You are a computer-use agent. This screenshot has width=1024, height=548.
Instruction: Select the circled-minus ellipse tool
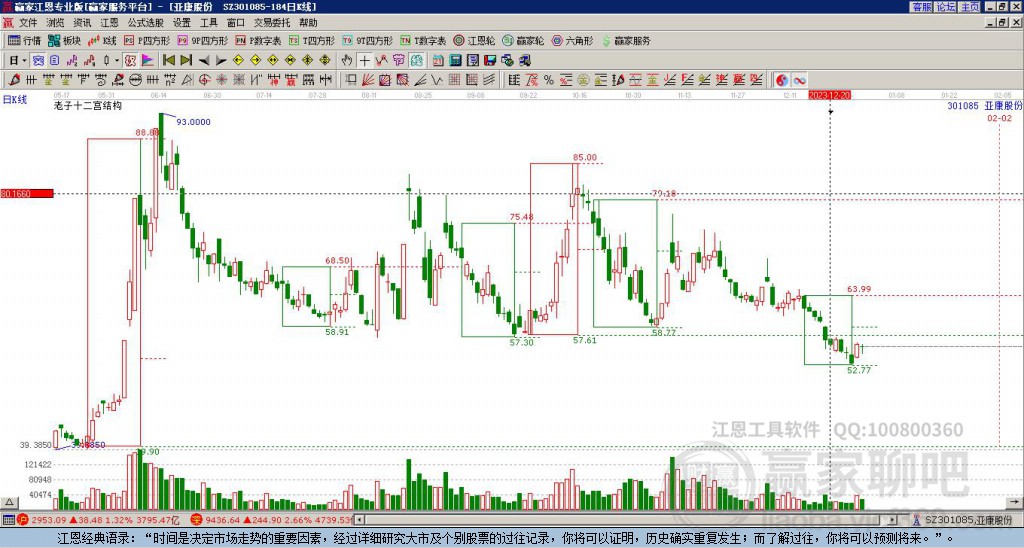(135, 80)
